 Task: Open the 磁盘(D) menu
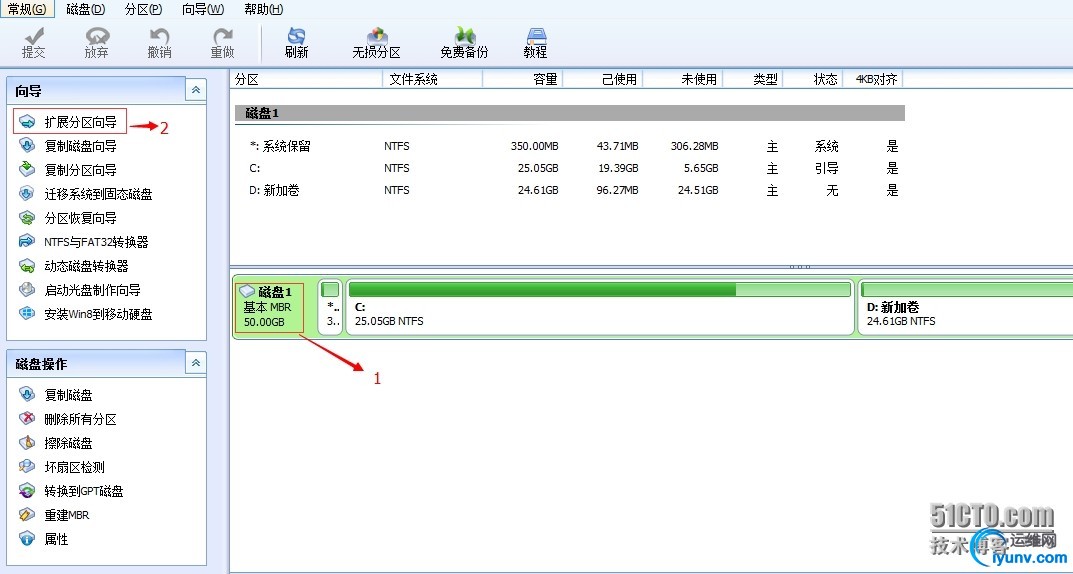86,9
